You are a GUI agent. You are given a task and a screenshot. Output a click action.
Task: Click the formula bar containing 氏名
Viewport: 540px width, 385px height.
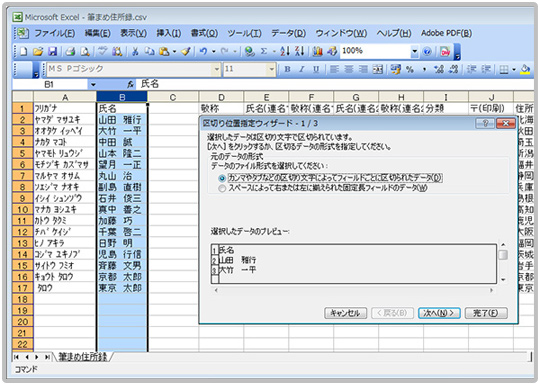334,84
